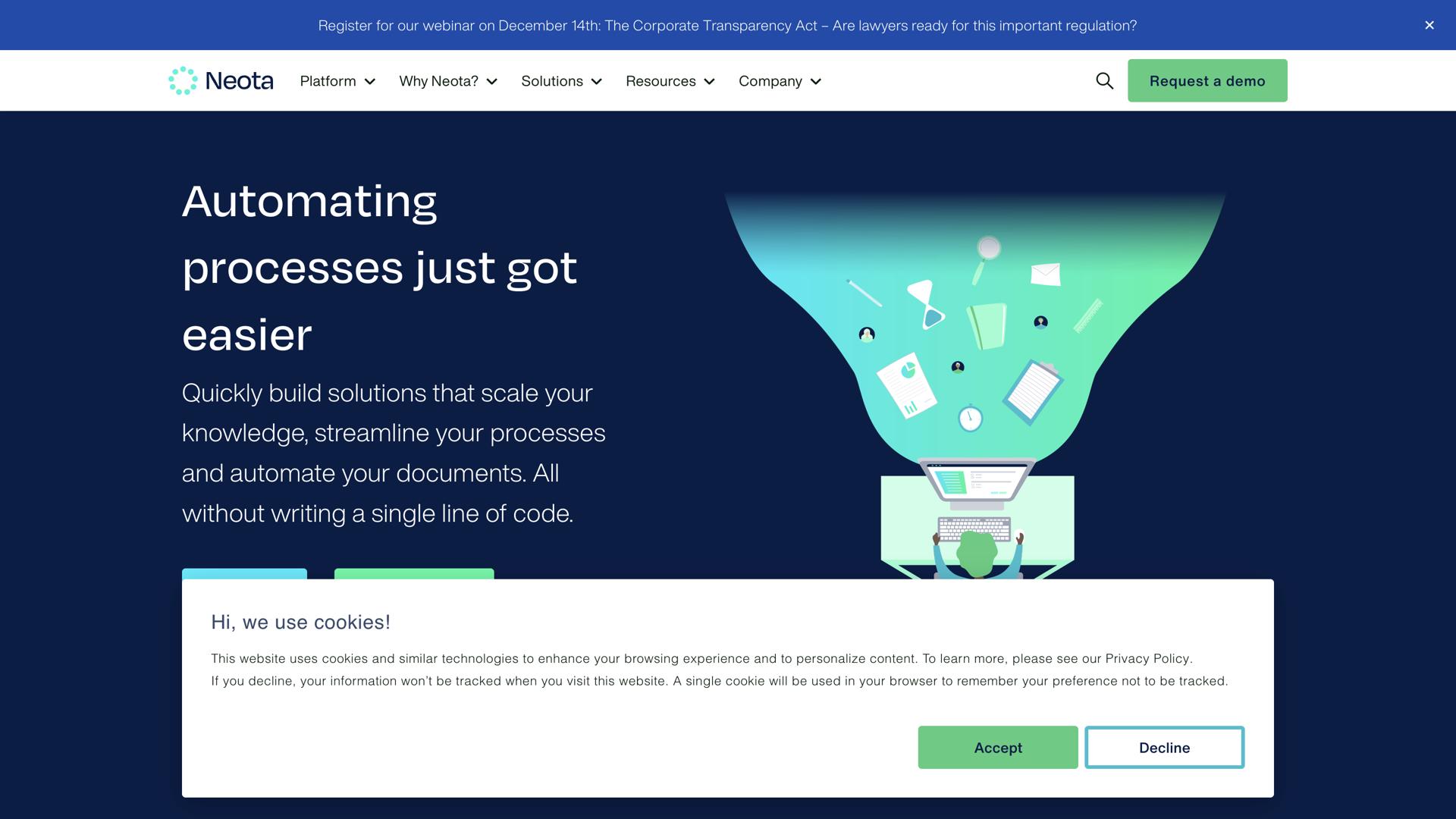Dismiss the webinar banner with X
This screenshot has width=1456, height=819.
click(x=1429, y=25)
